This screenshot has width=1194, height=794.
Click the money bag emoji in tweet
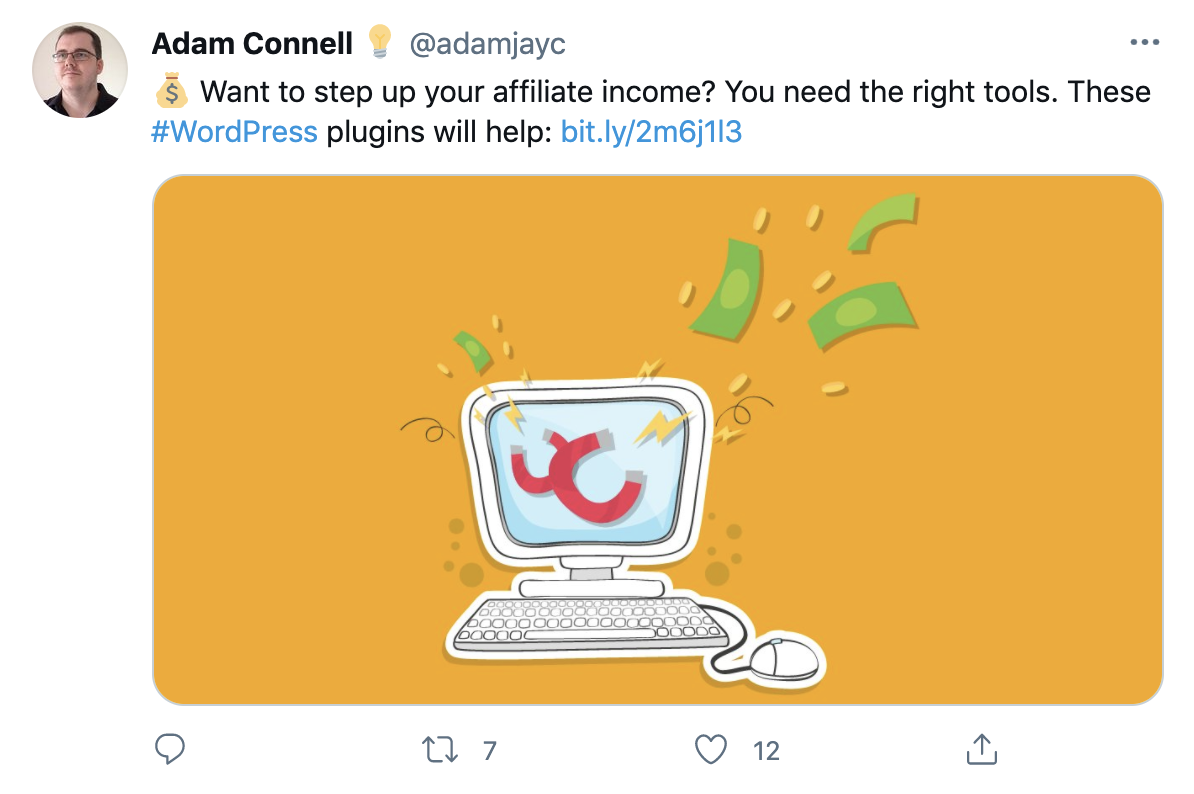pyautogui.click(x=171, y=93)
